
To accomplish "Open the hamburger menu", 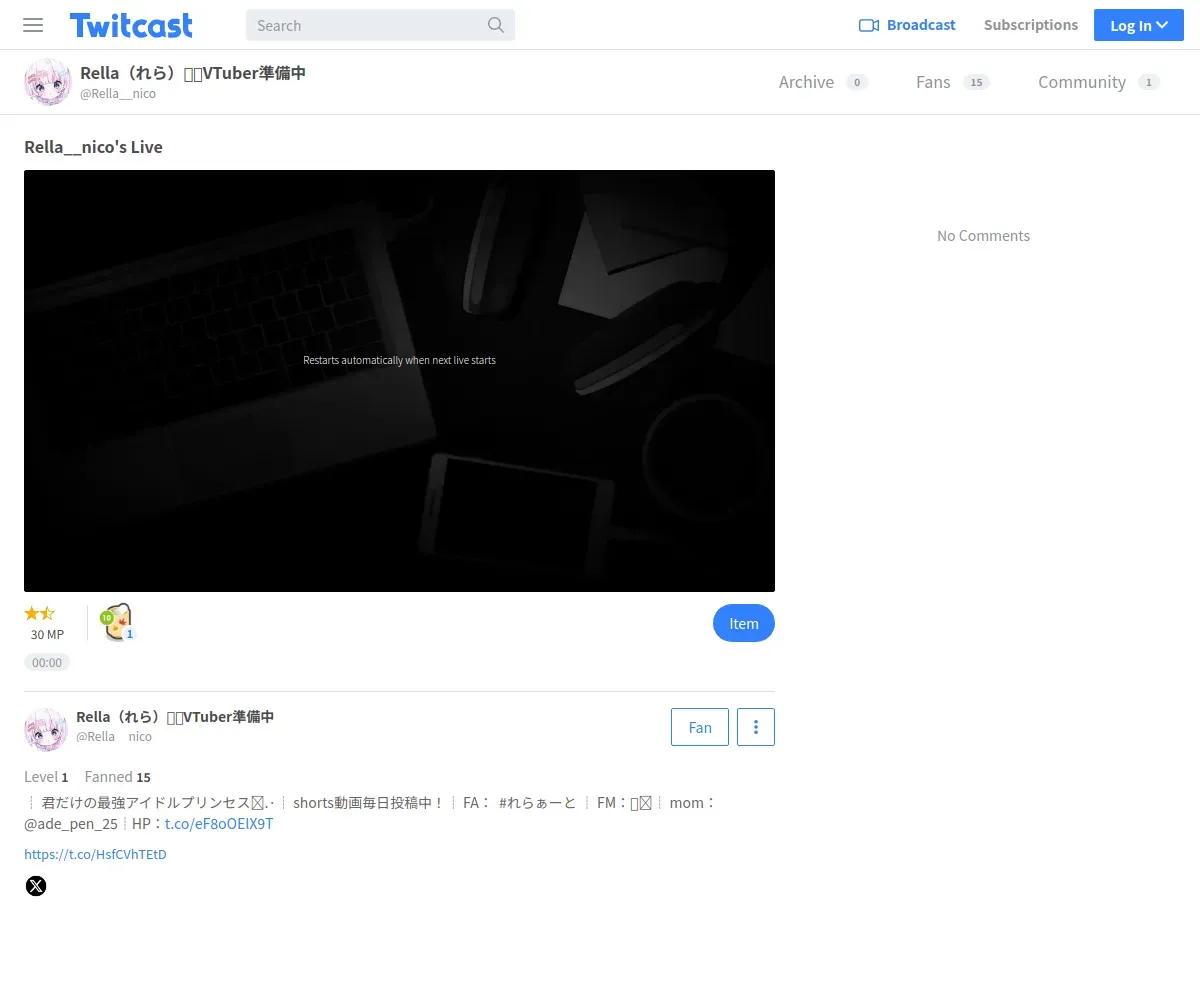I will coord(33,25).
